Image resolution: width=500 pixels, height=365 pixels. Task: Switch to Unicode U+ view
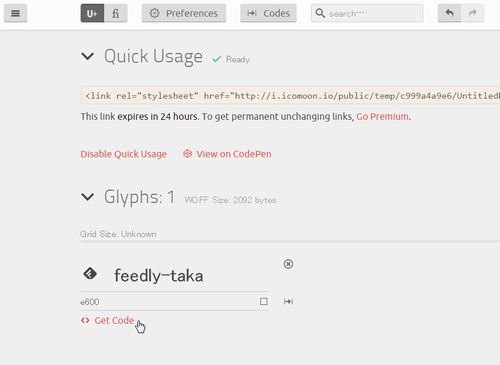point(92,13)
